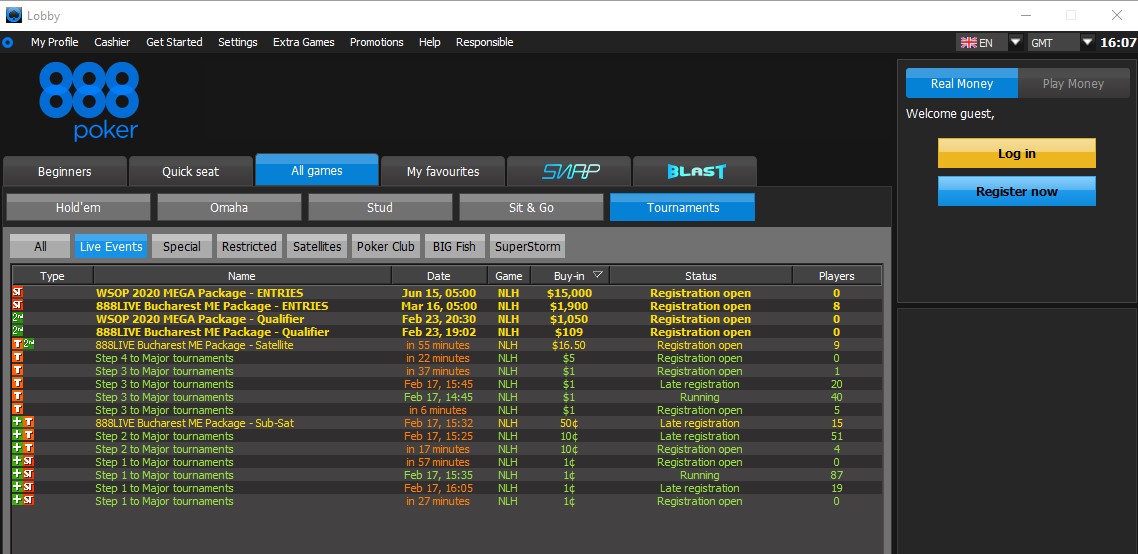Viewport: 1138px width, 554px height.
Task: Select the Hold'em game type button
Action: [78, 207]
